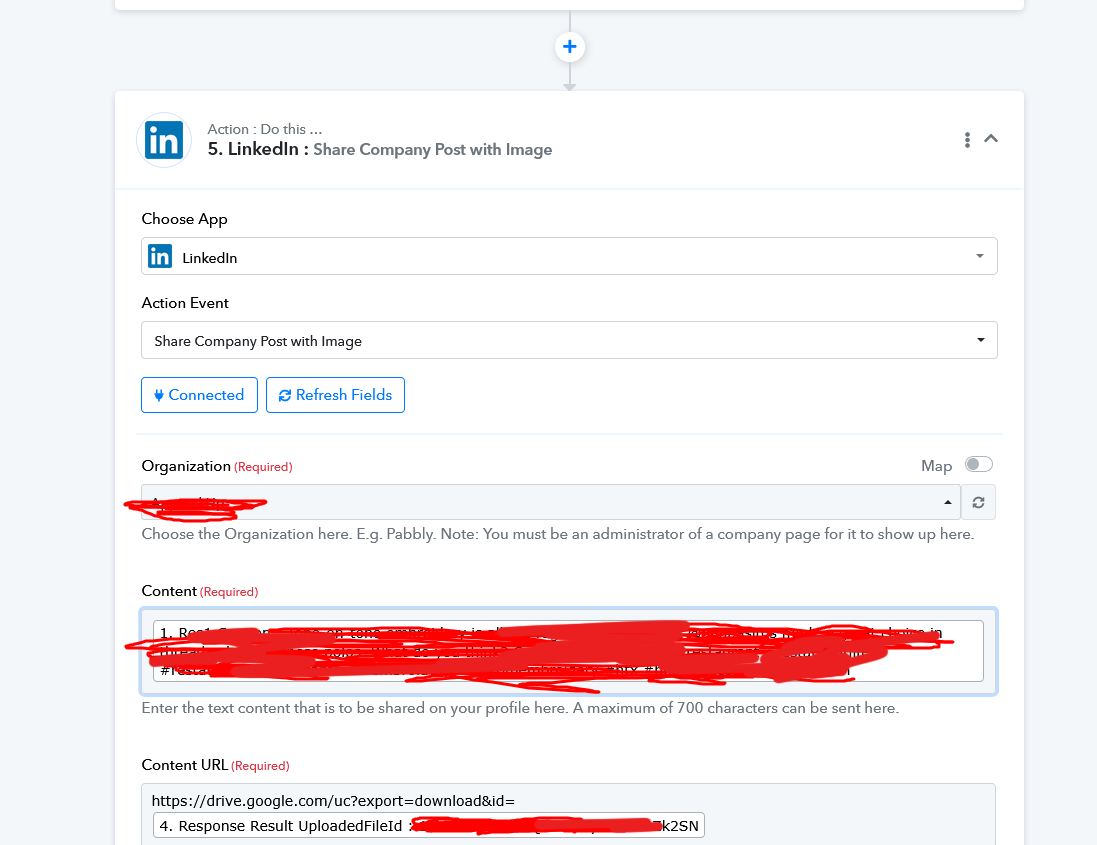1097x845 pixels.
Task: Click the 'Organization' field label
Action: point(186,466)
